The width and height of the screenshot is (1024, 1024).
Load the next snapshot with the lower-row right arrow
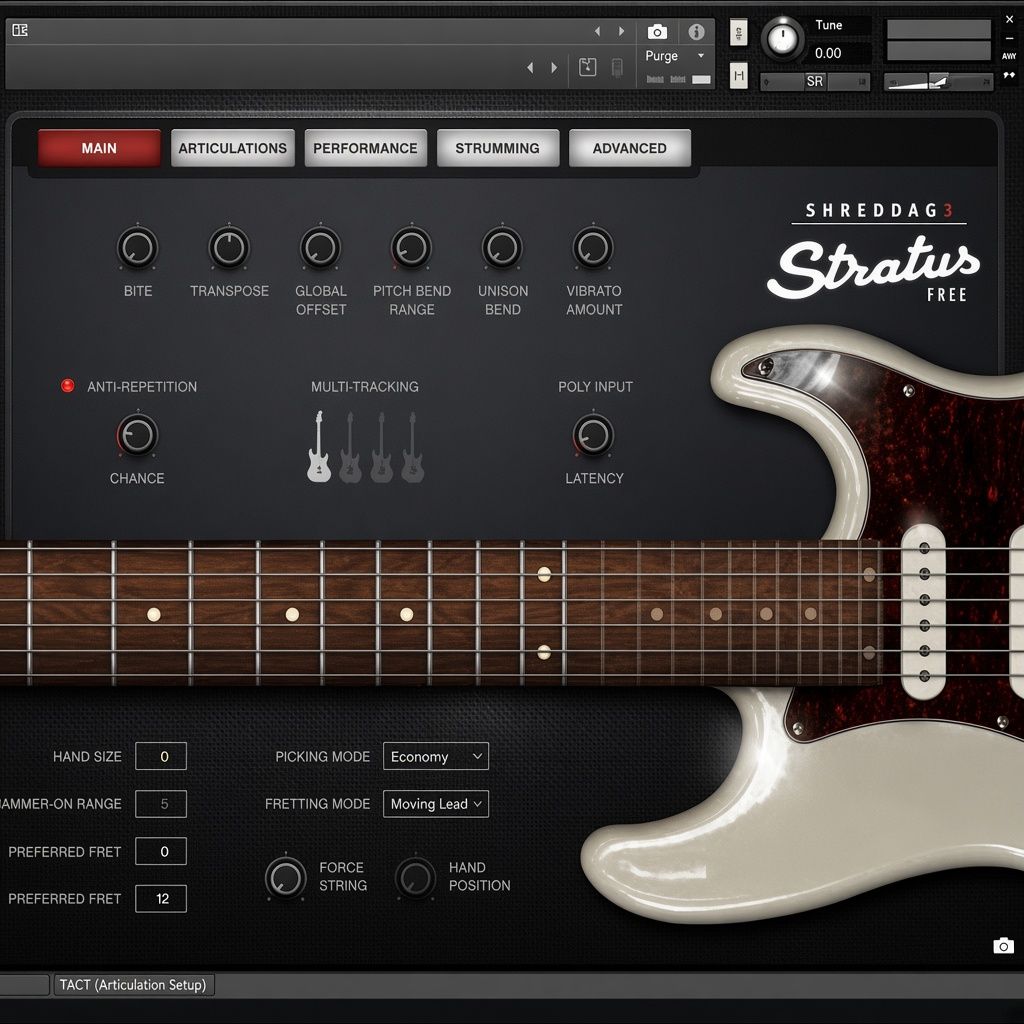554,67
